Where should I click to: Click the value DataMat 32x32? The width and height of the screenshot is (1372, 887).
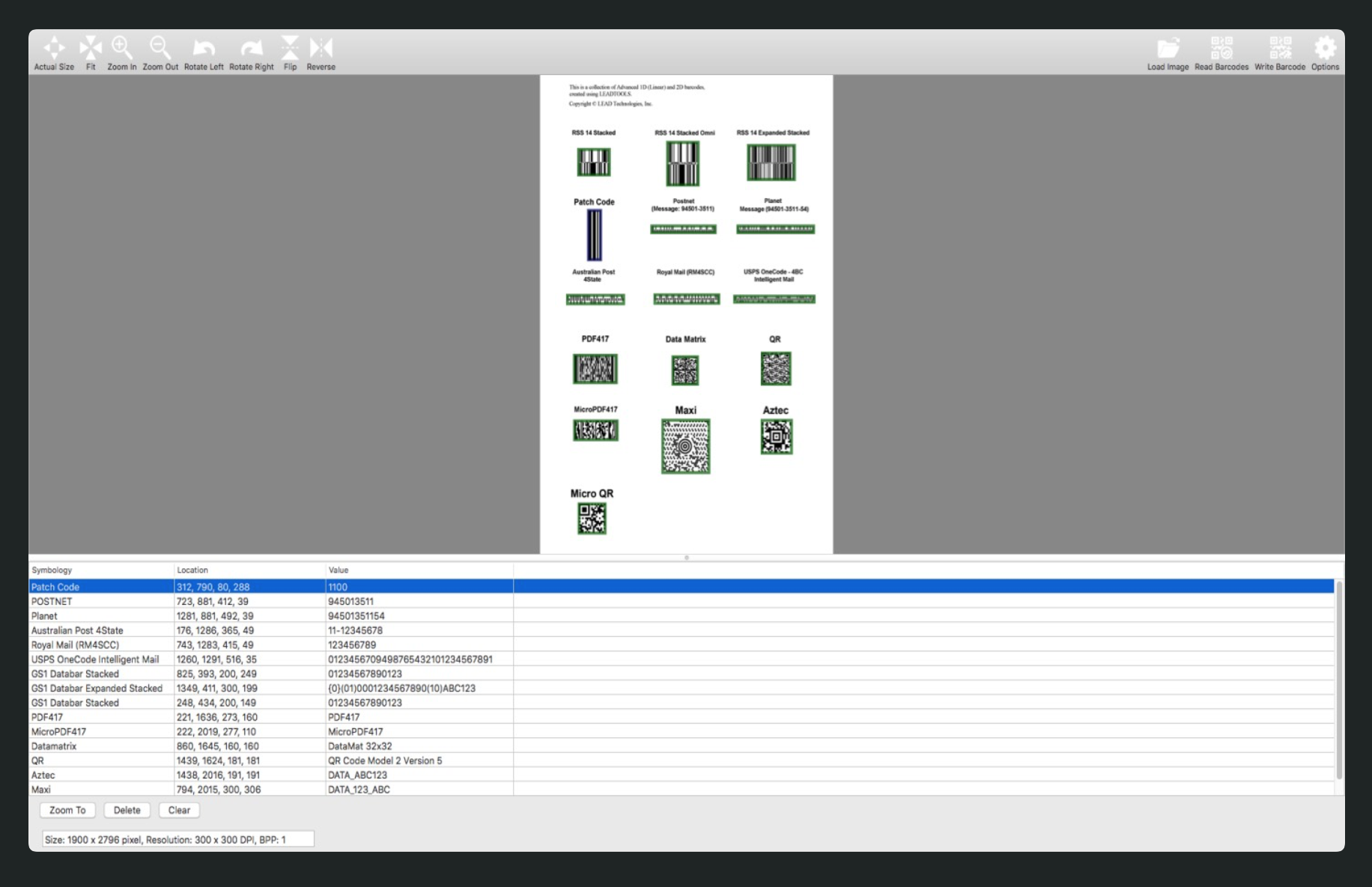click(x=360, y=746)
